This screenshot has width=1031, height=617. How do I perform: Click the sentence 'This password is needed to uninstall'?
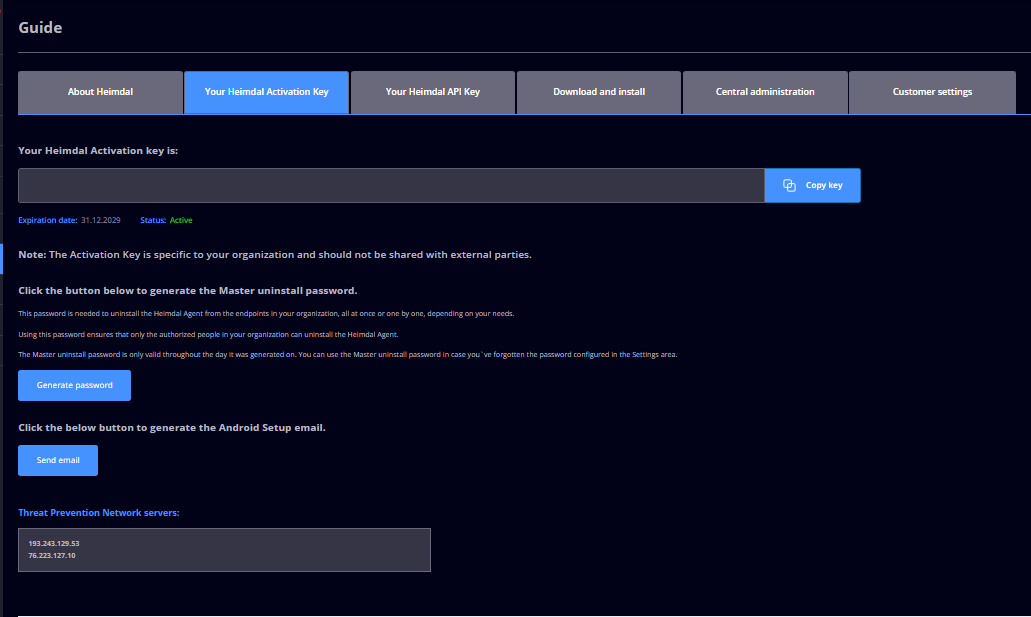pyautogui.click(x=266, y=314)
